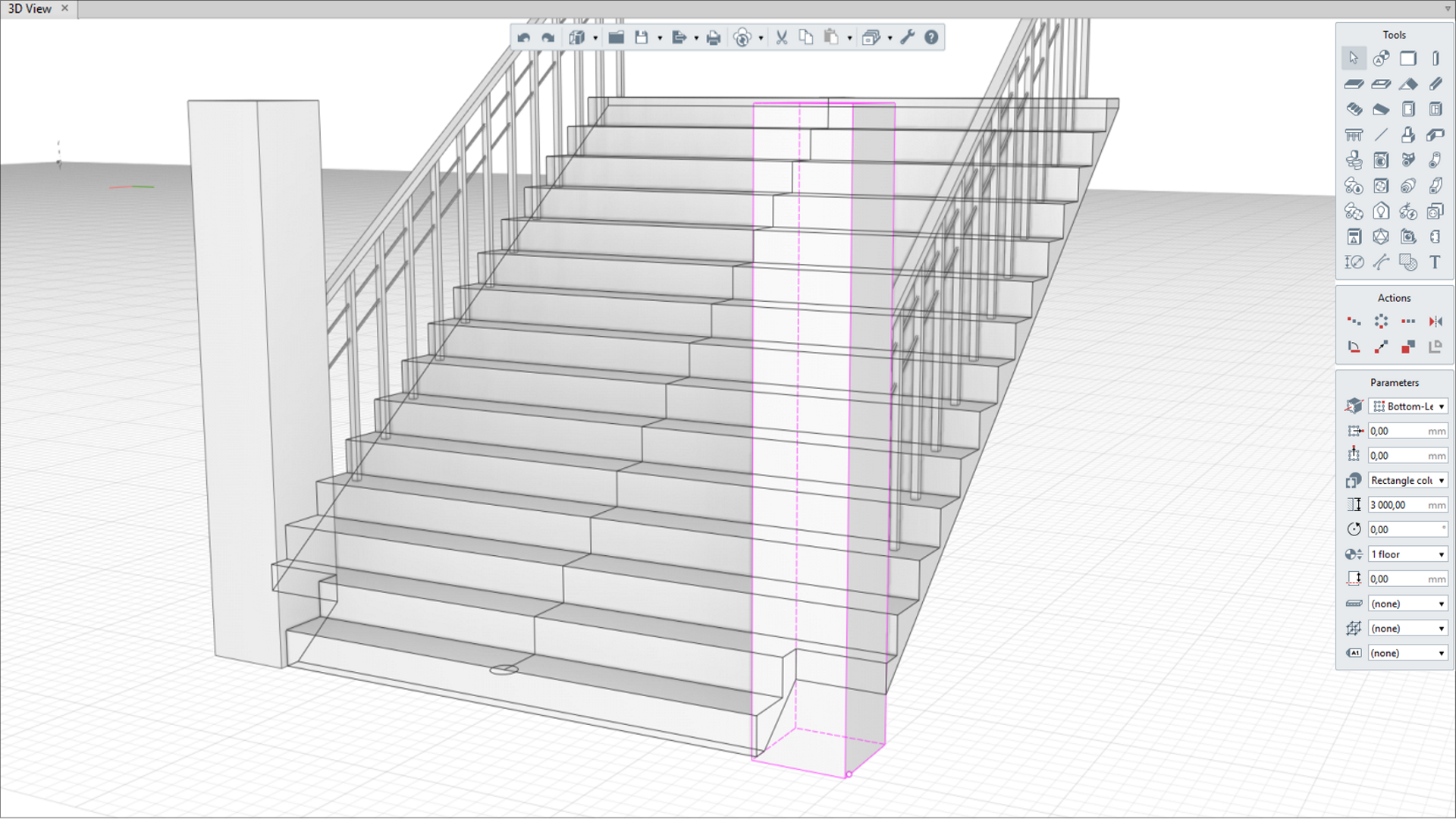The width and height of the screenshot is (1456, 819).
Task: Select the Stairs tool
Action: (x=1354, y=109)
